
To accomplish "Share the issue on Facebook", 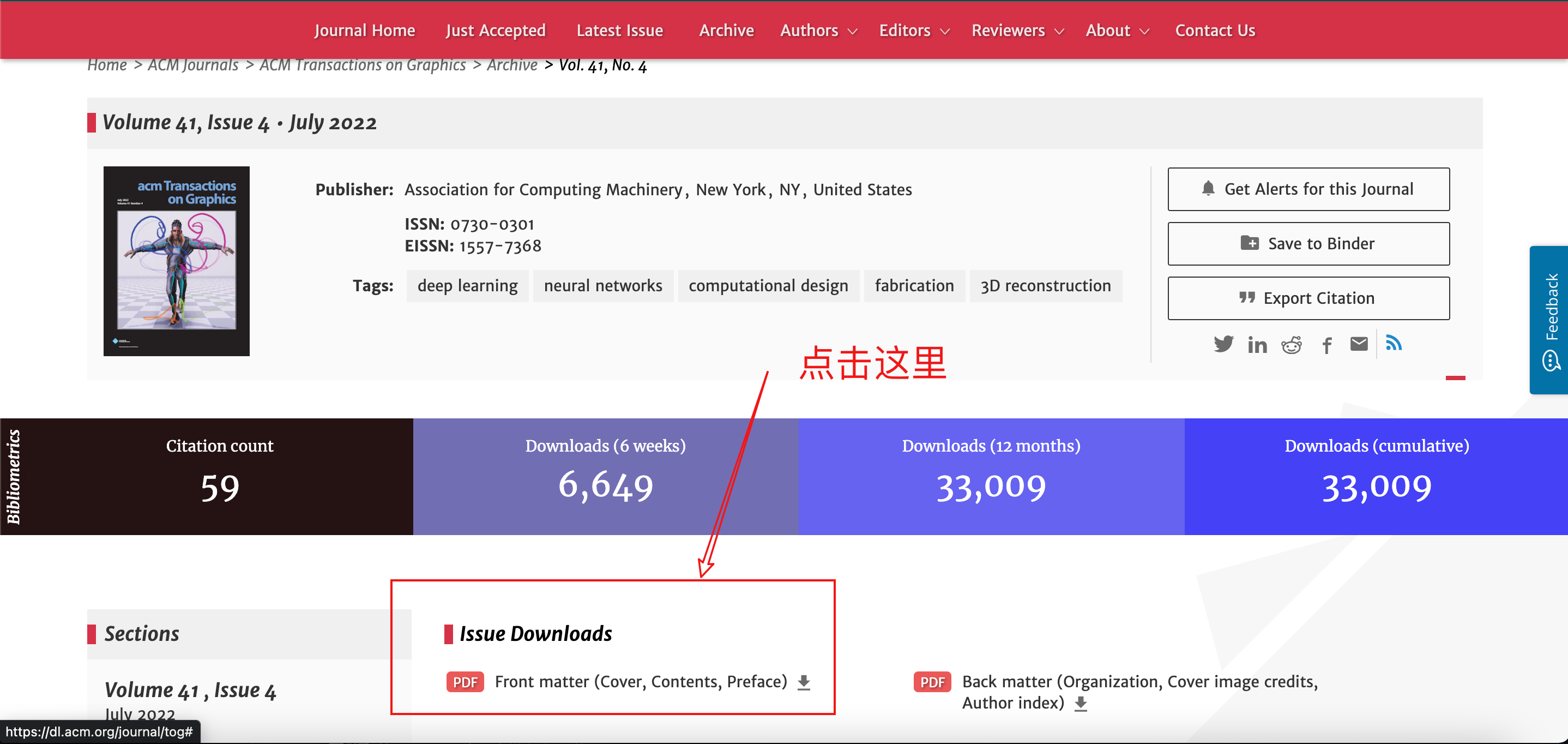I will pyautogui.click(x=1326, y=345).
